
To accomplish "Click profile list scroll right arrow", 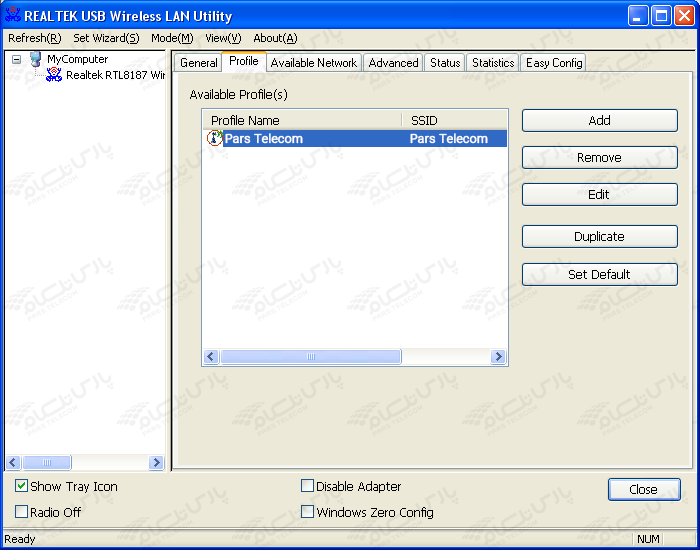I will tap(498, 357).
